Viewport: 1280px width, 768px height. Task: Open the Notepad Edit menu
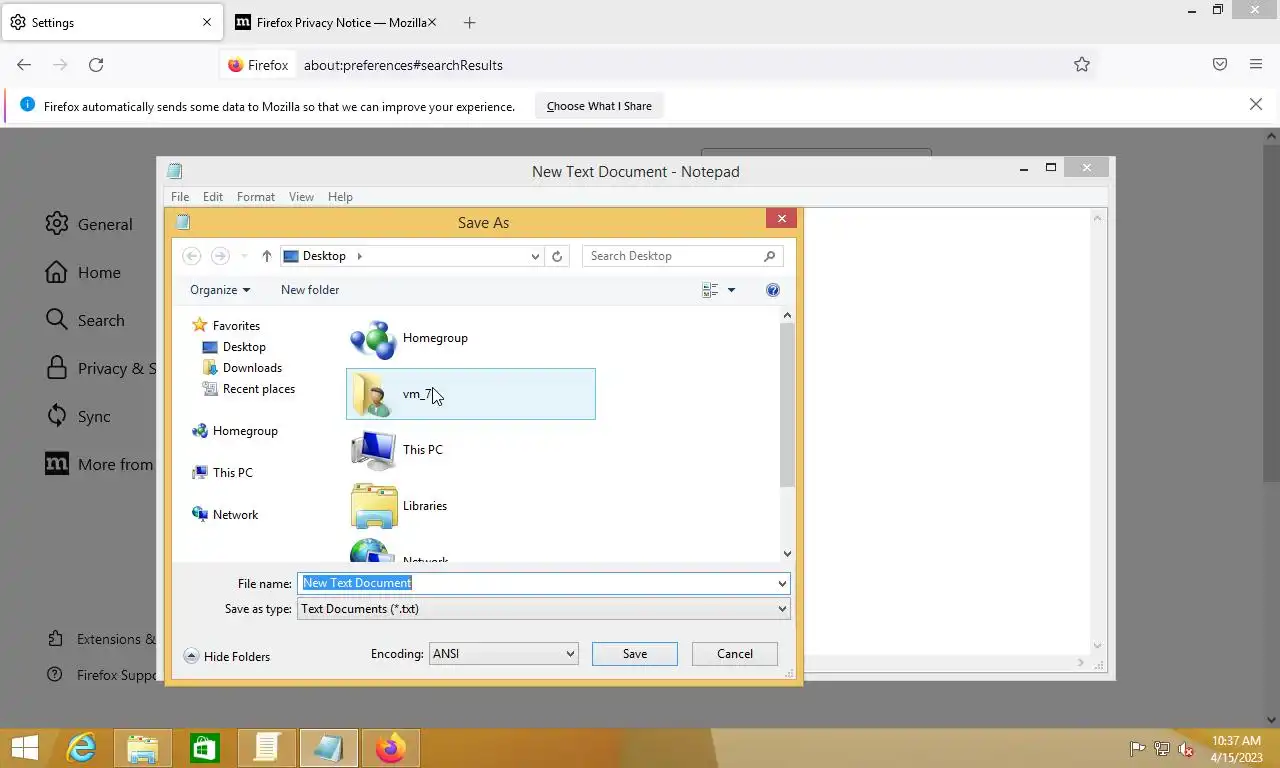pyautogui.click(x=213, y=197)
